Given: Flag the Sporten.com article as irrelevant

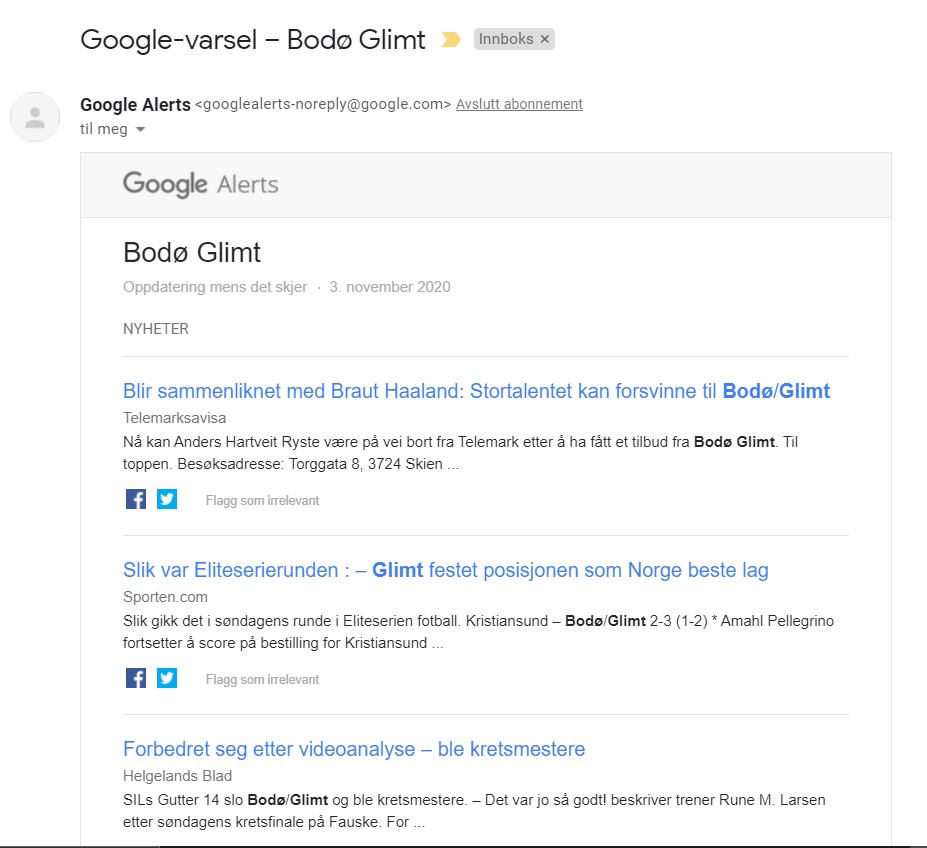Looking at the screenshot, I should 262,679.
